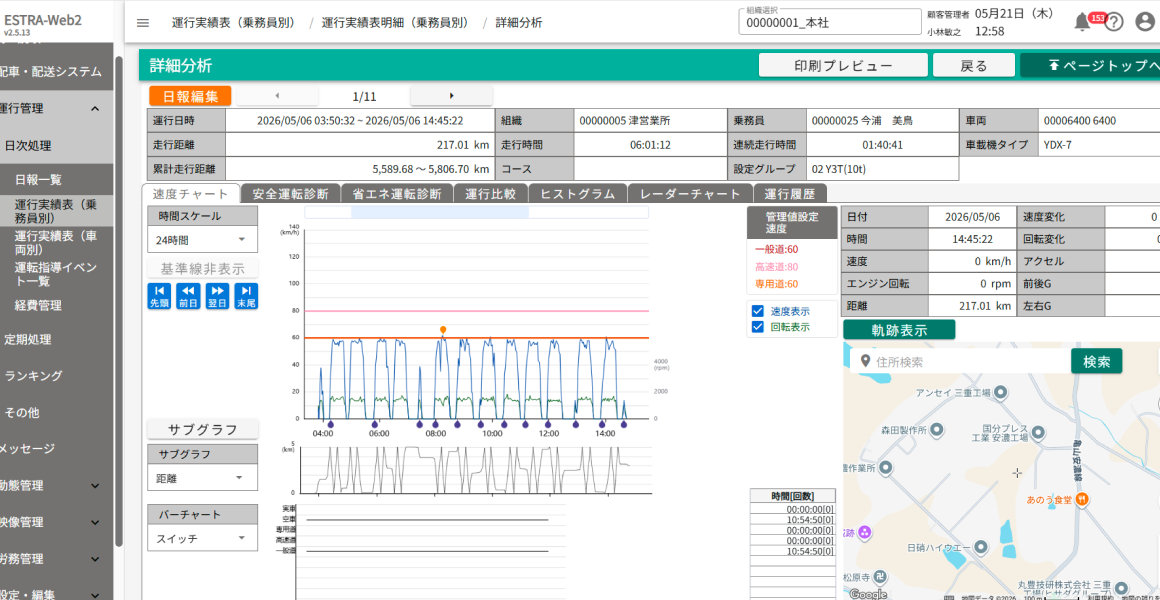Jump to 末尾 (last) chart position
The image size is (1160, 600).
(x=246, y=296)
